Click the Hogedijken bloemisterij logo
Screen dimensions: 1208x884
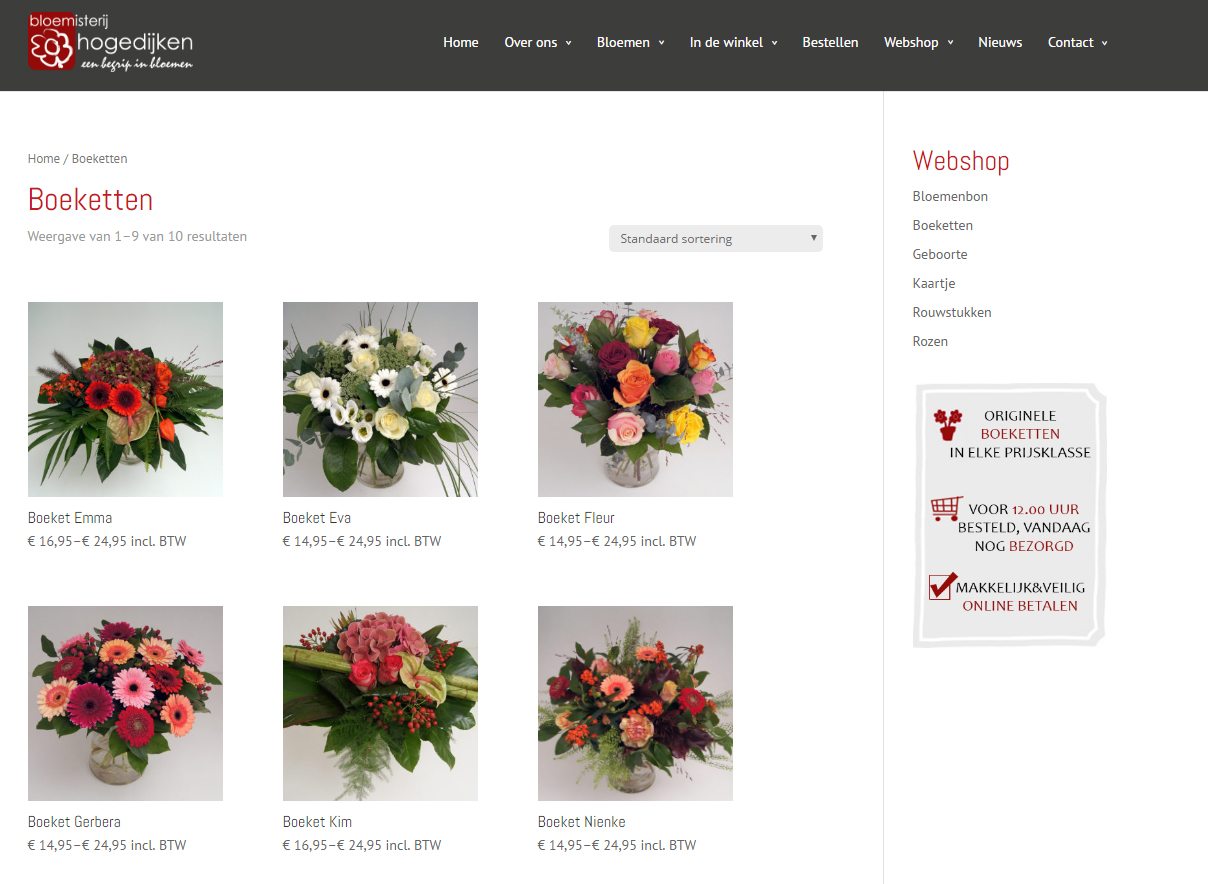coord(110,42)
